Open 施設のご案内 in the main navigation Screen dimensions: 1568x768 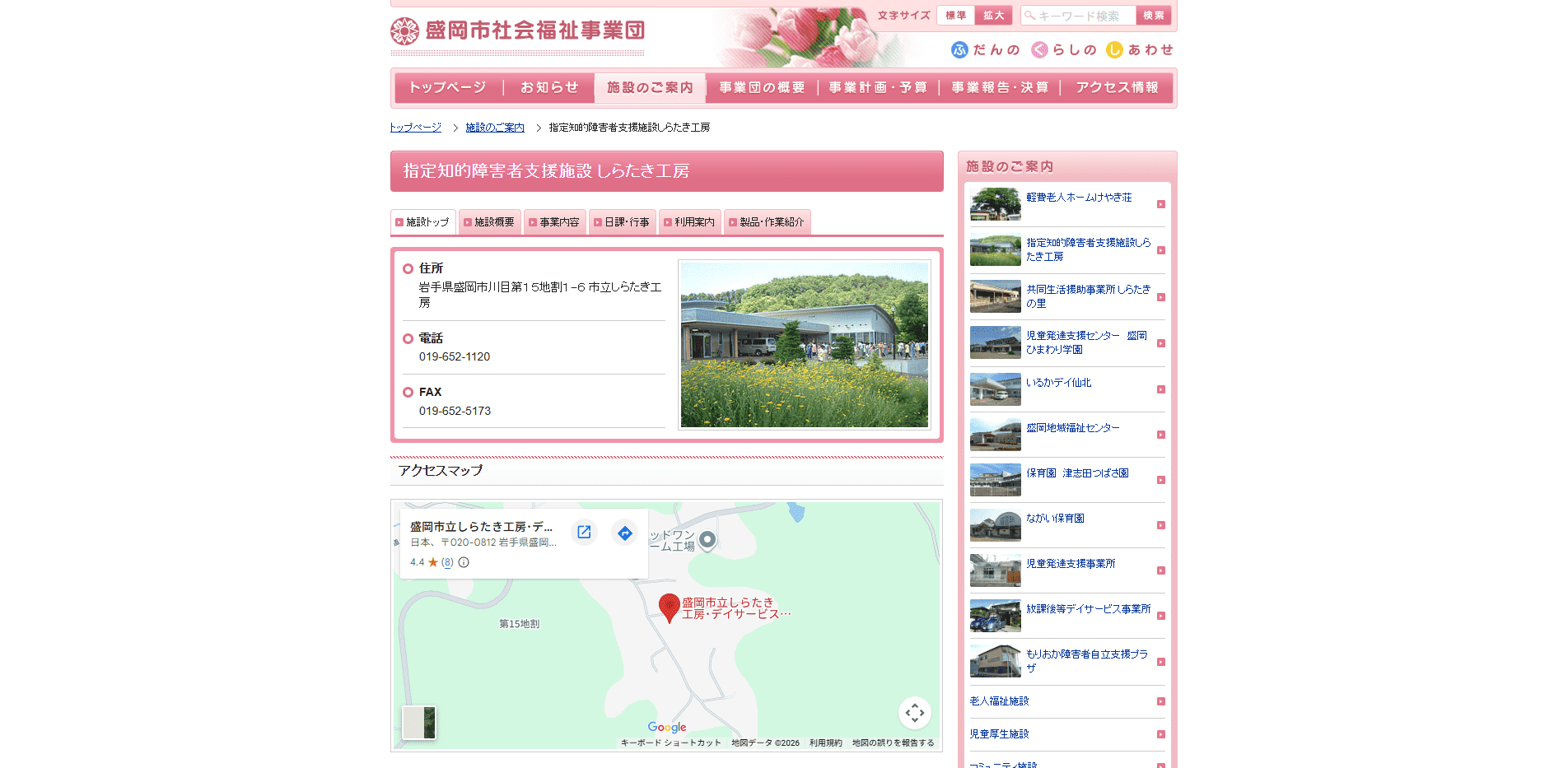650,87
